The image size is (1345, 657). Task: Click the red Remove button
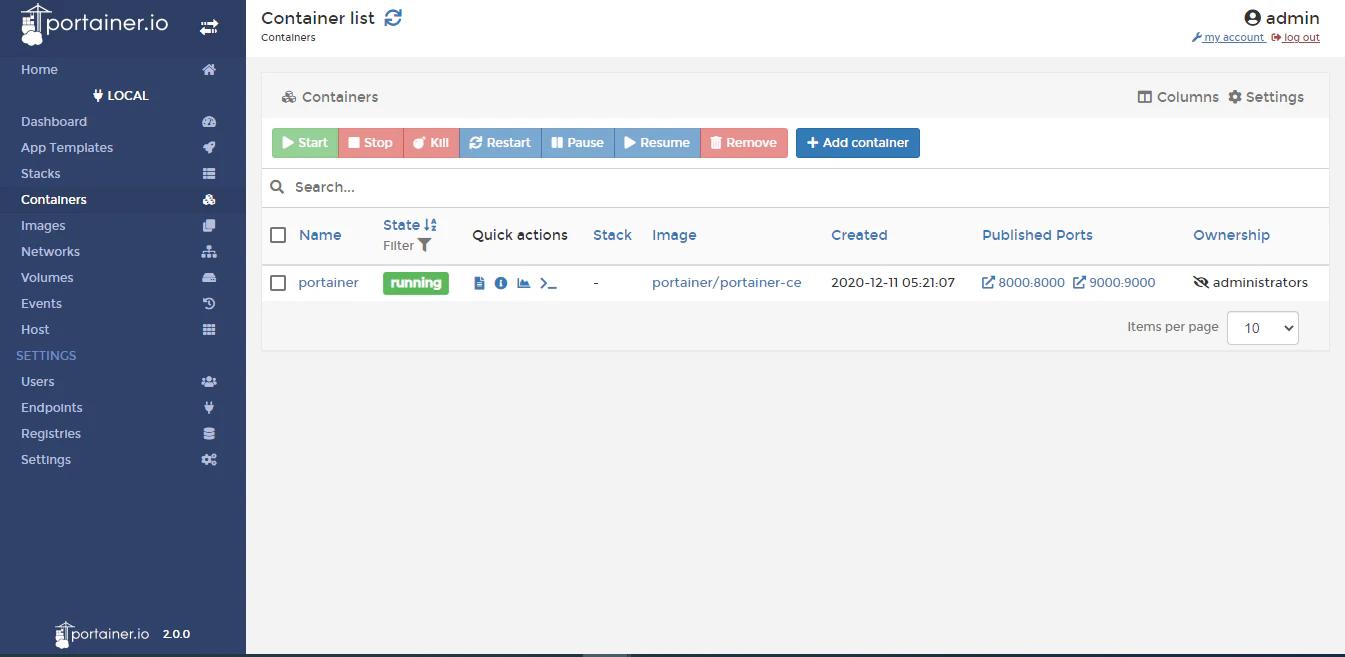tap(744, 143)
